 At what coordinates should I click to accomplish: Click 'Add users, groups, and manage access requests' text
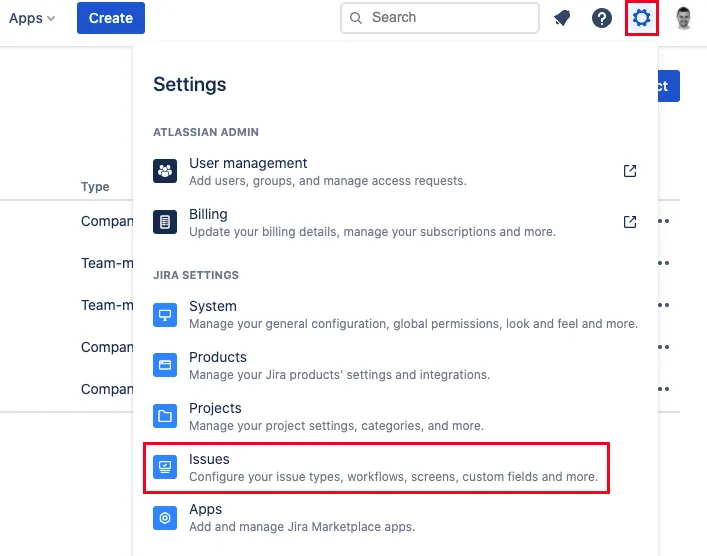[328, 181]
